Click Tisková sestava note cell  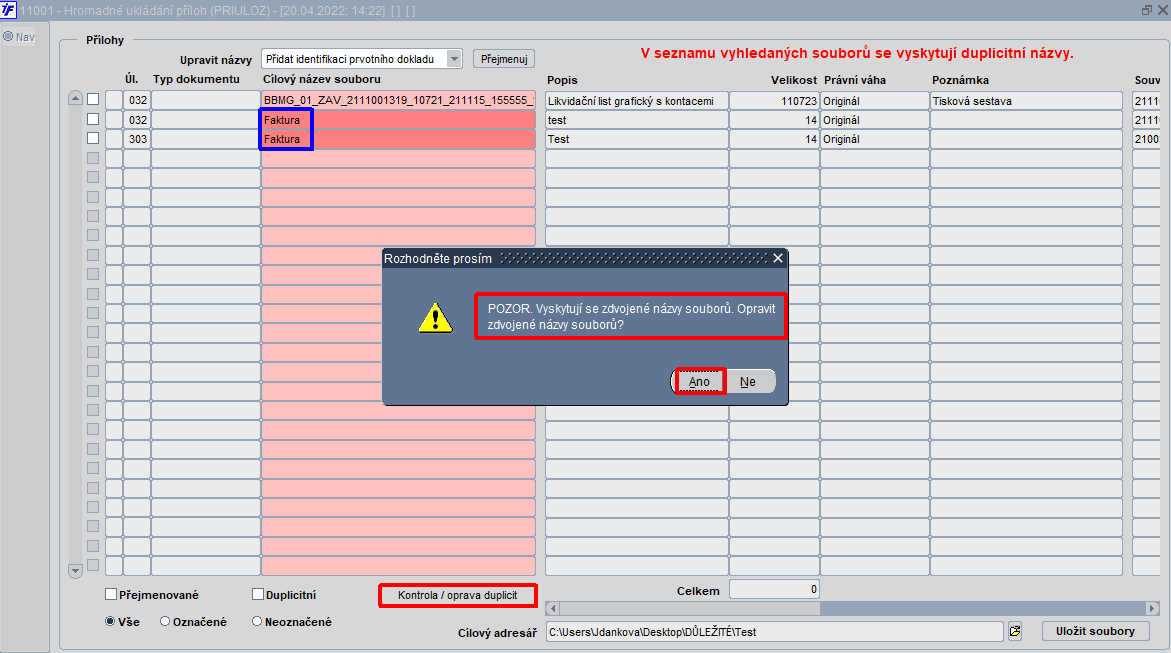pos(1026,101)
